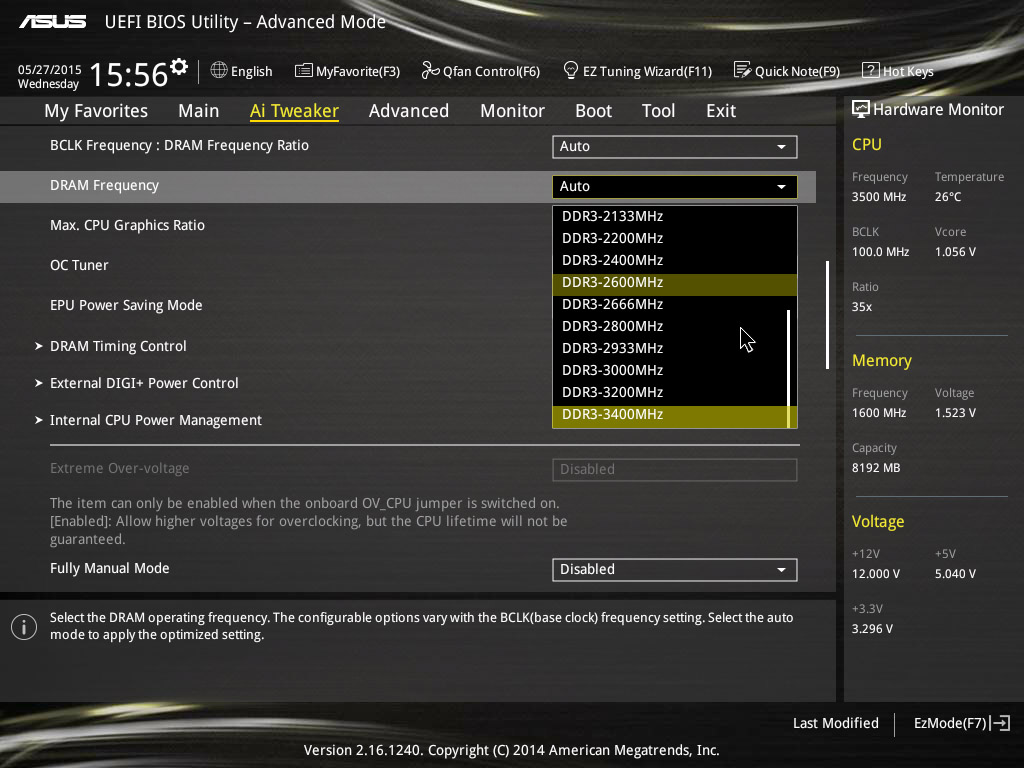This screenshot has height=768, width=1024.
Task: Open the Advanced tab
Action: pos(409,111)
